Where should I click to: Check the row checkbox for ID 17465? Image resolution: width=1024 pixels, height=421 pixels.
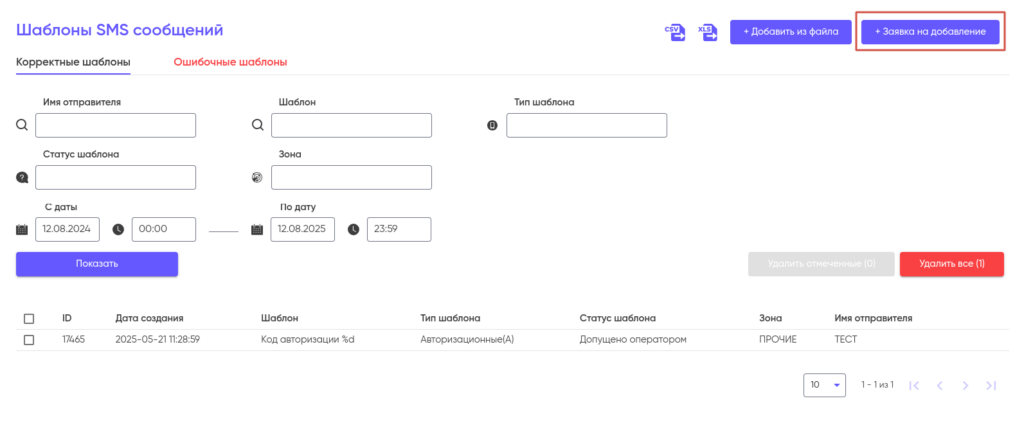pos(29,340)
